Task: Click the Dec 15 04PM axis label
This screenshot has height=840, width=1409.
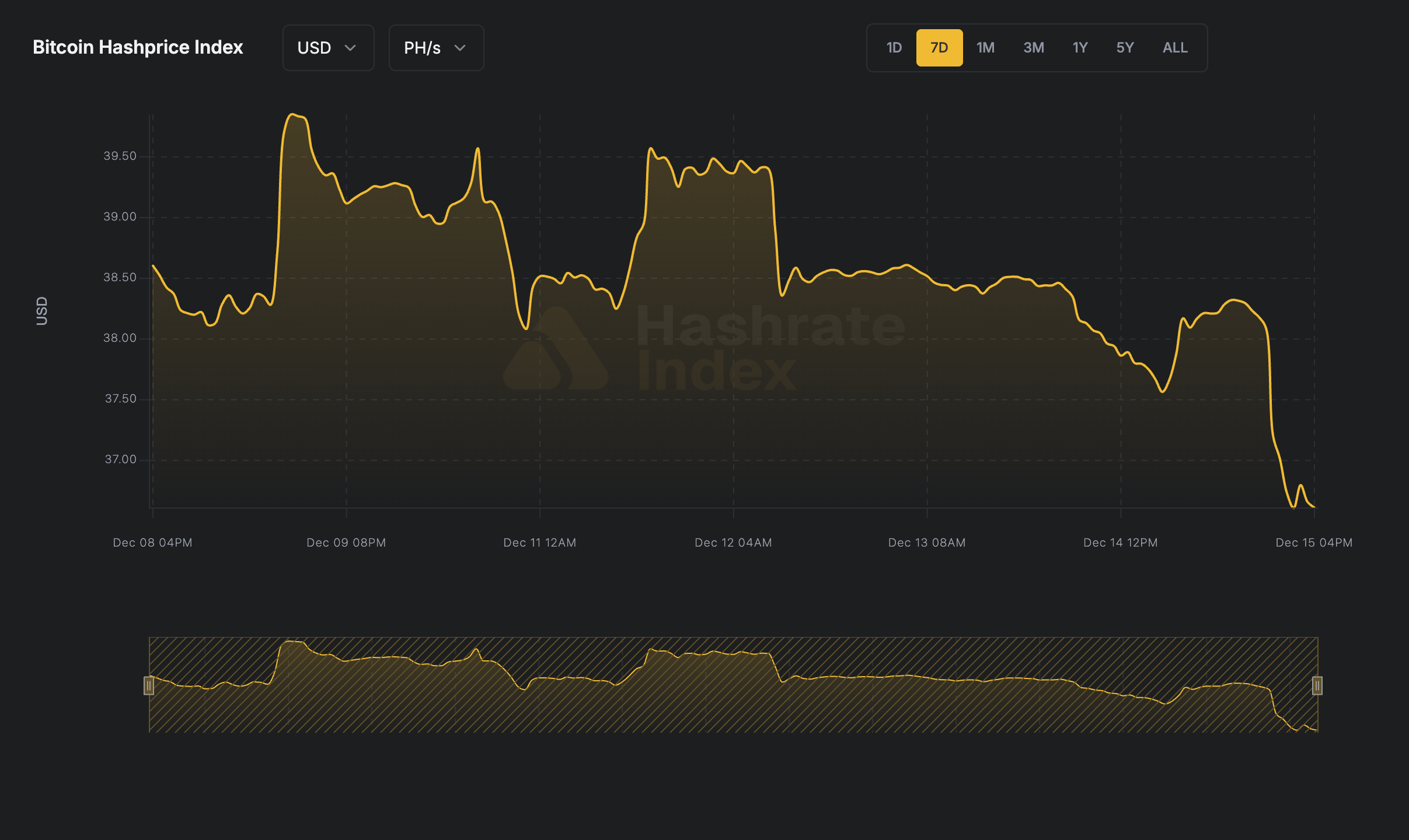Action: pyautogui.click(x=1314, y=542)
